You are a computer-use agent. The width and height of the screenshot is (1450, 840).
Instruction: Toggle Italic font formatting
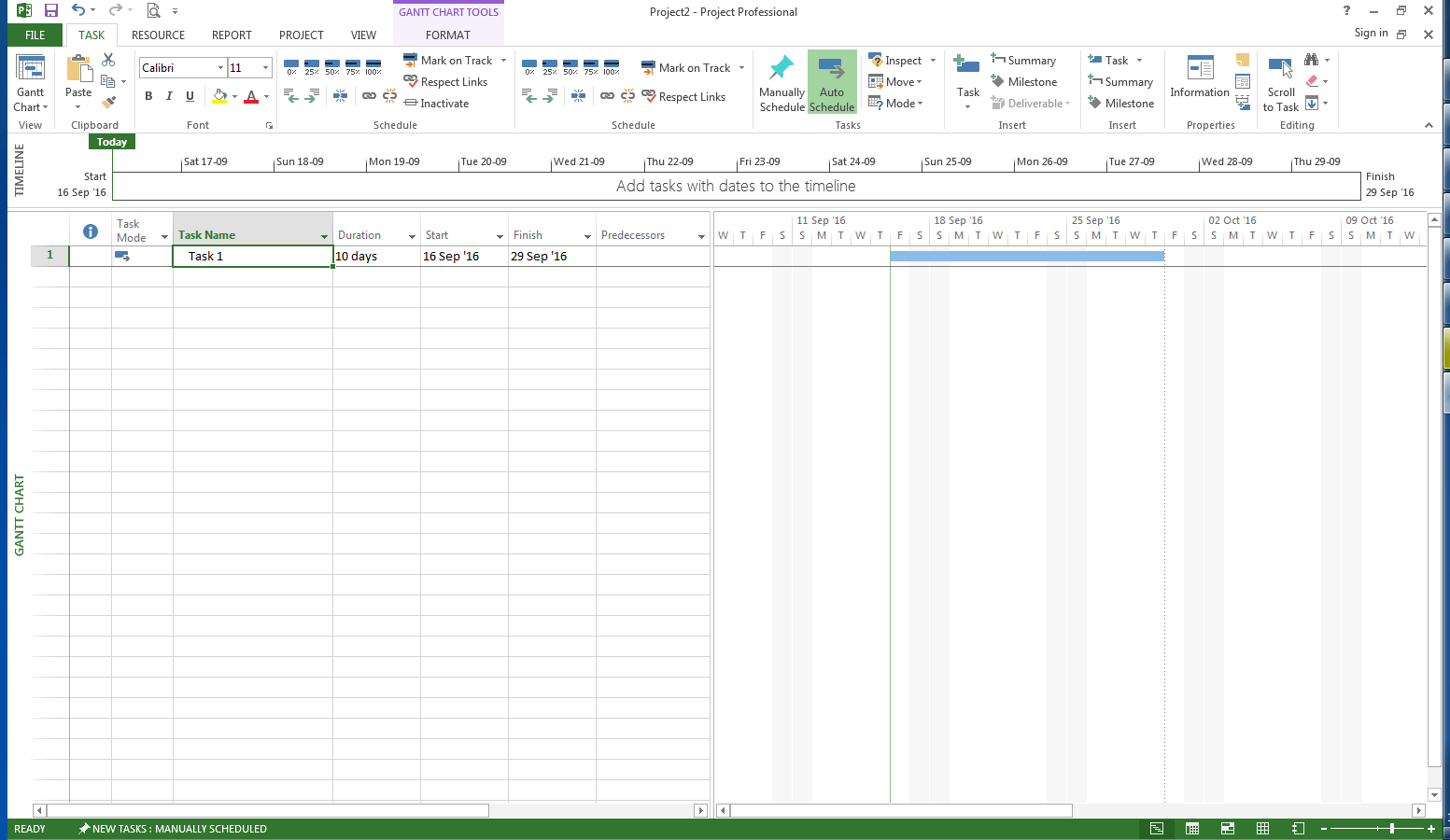169,96
